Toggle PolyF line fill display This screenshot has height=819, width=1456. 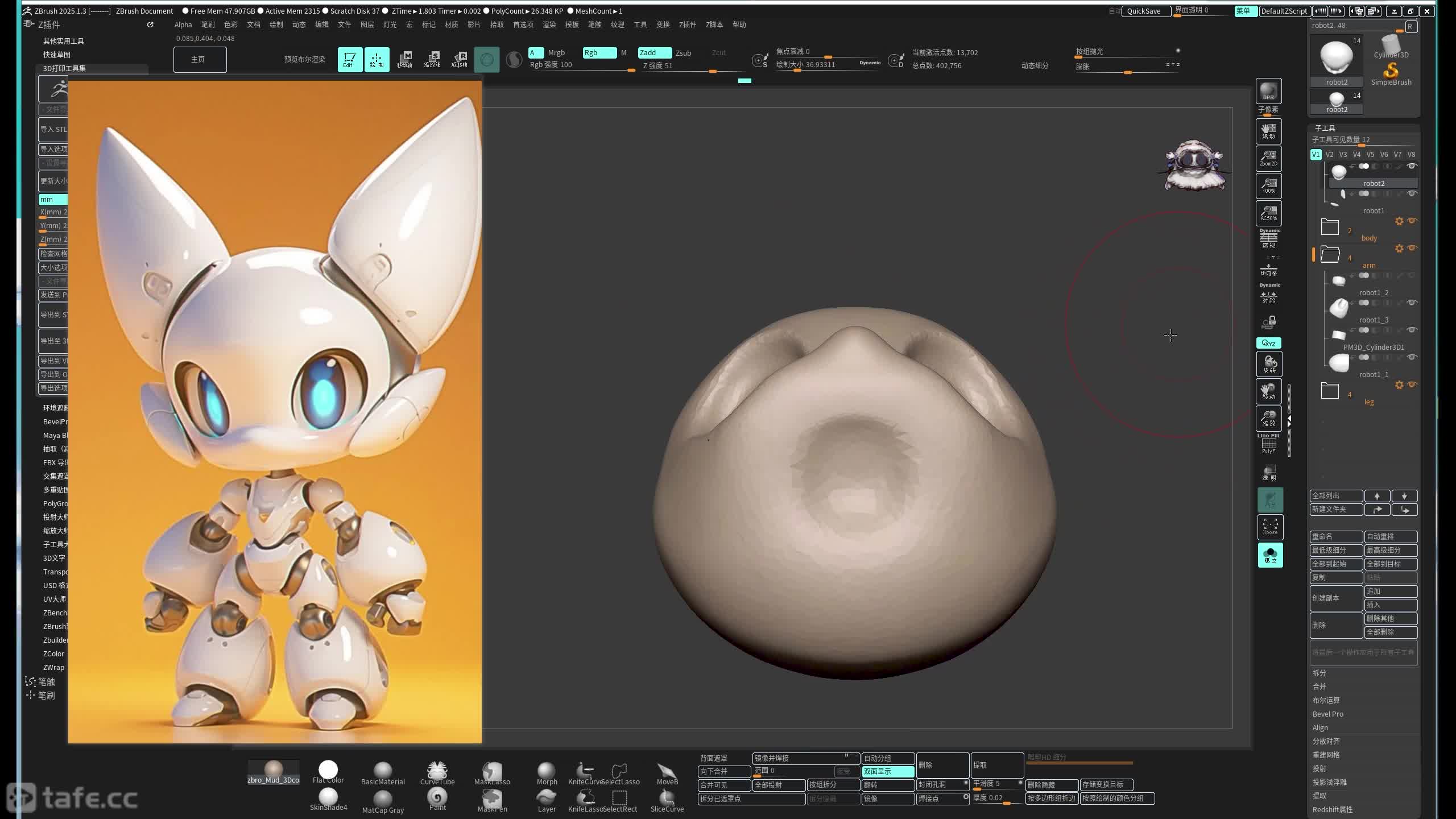(x=1268, y=444)
